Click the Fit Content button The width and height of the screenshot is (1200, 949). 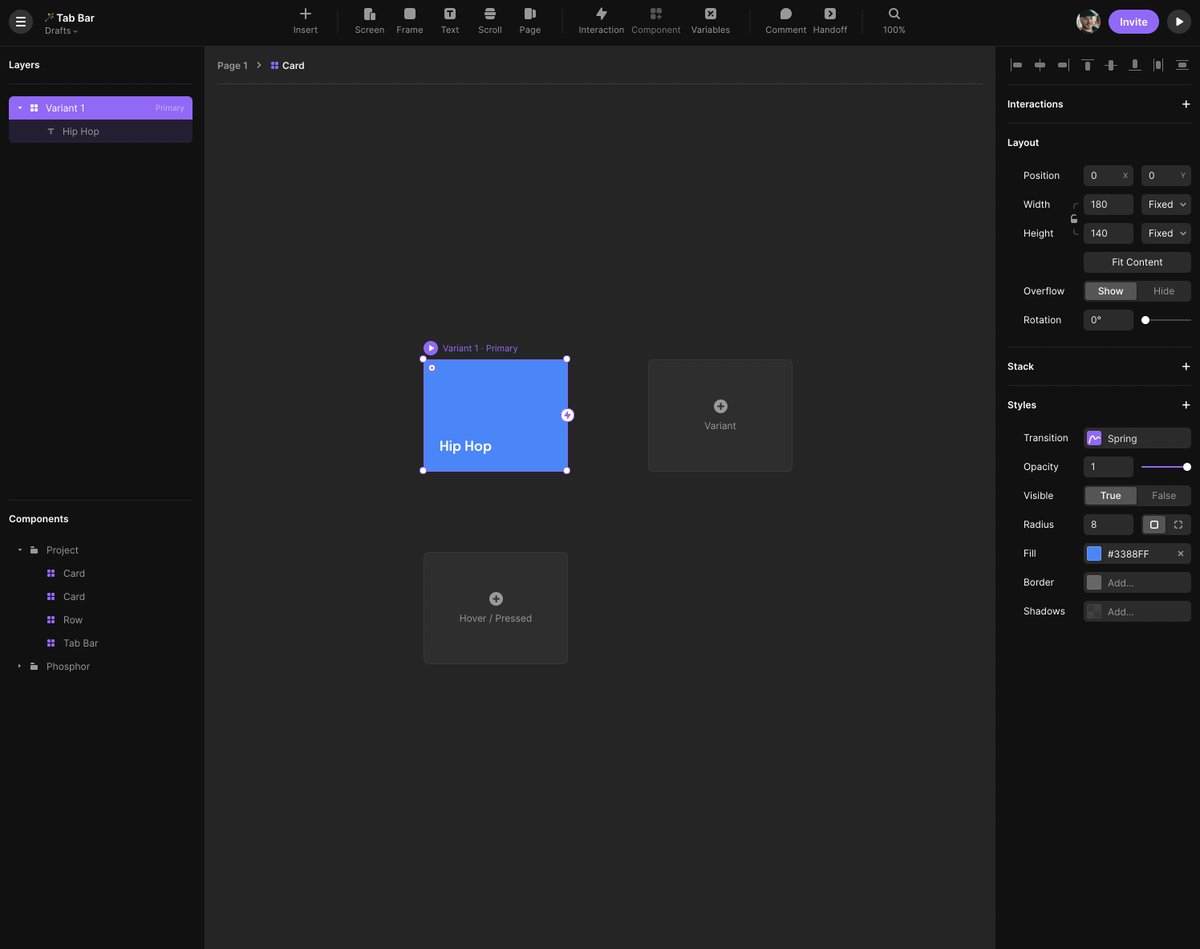click(x=1136, y=261)
